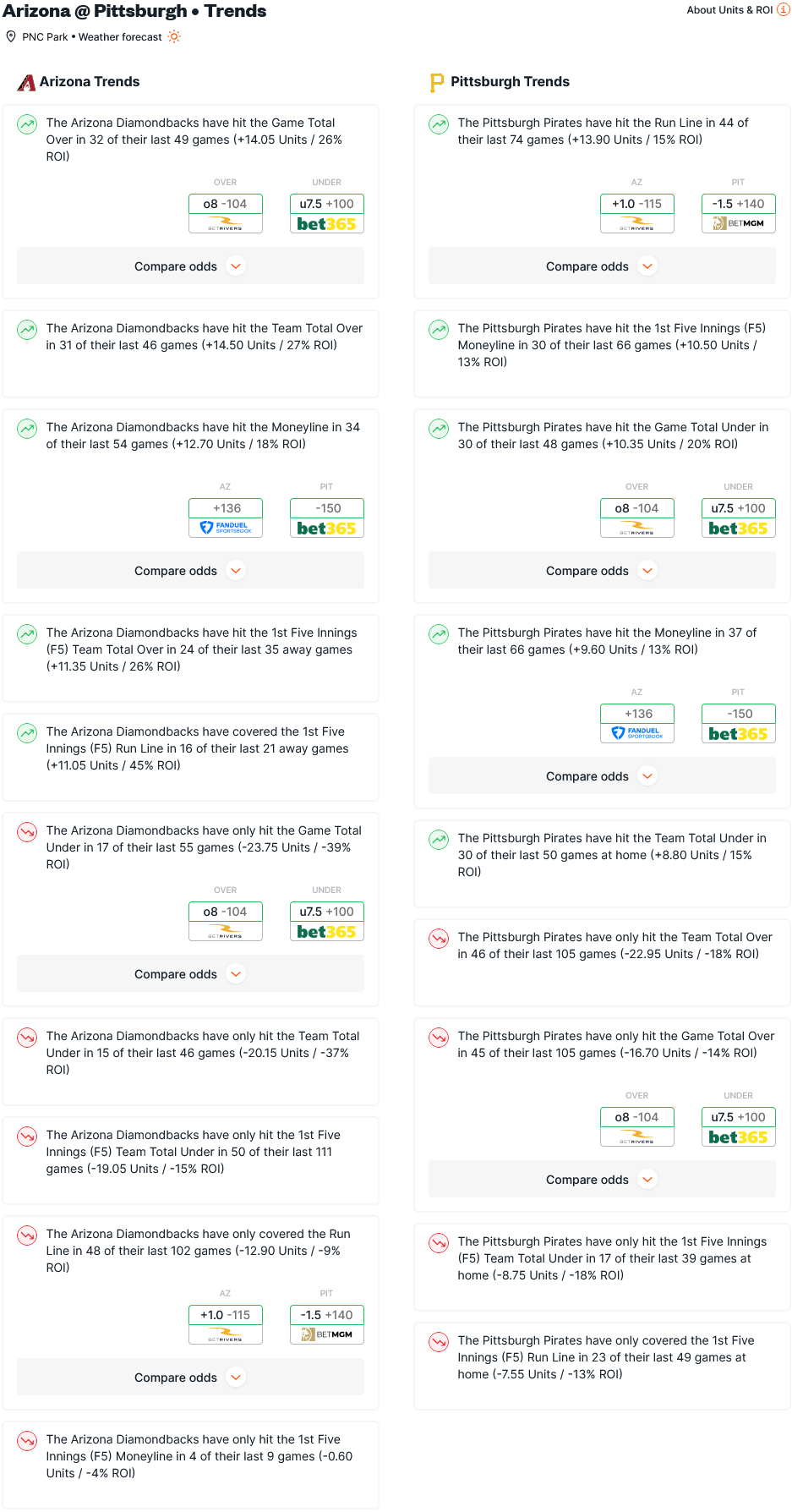The width and height of the screenshot is (792, 1512).
Task: Select +1.0 -115 BetRivers Arizona run line under Pittsburgh trends
Action: 637,213
